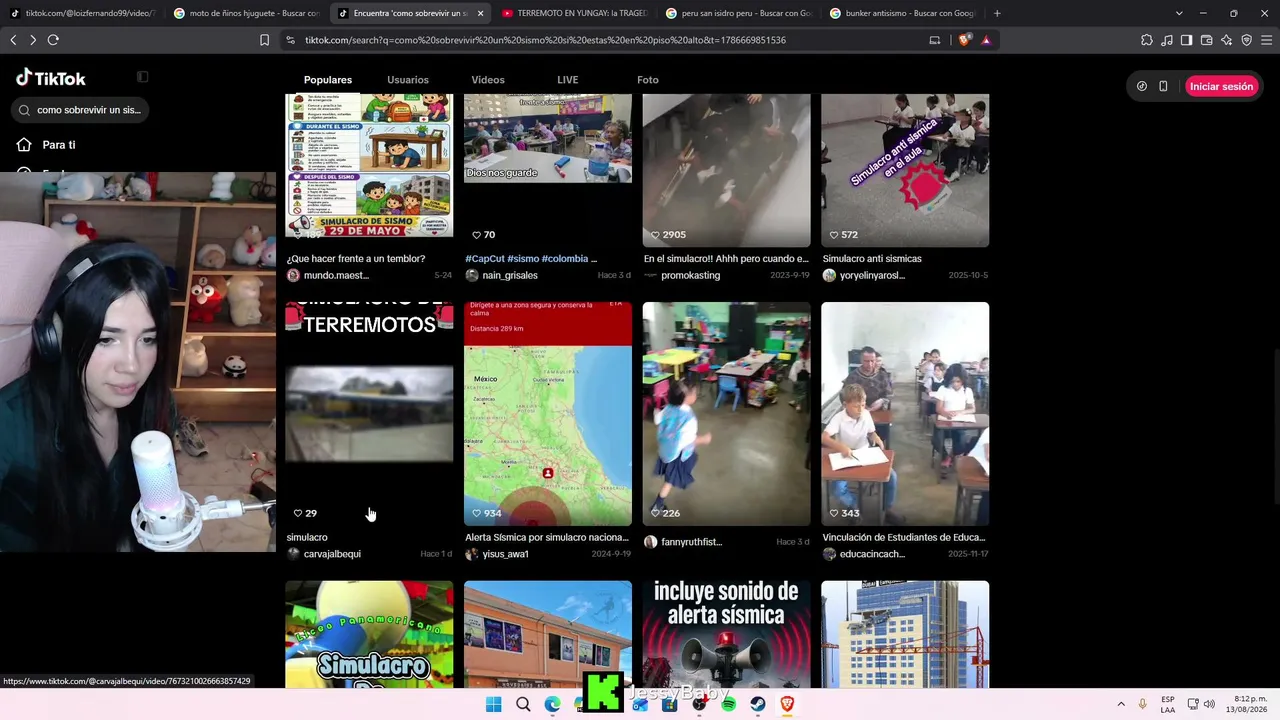
Task: Open the Mexico seismic alert map video thumbnail
Action: pyautogui.click(x=548, y=414)
